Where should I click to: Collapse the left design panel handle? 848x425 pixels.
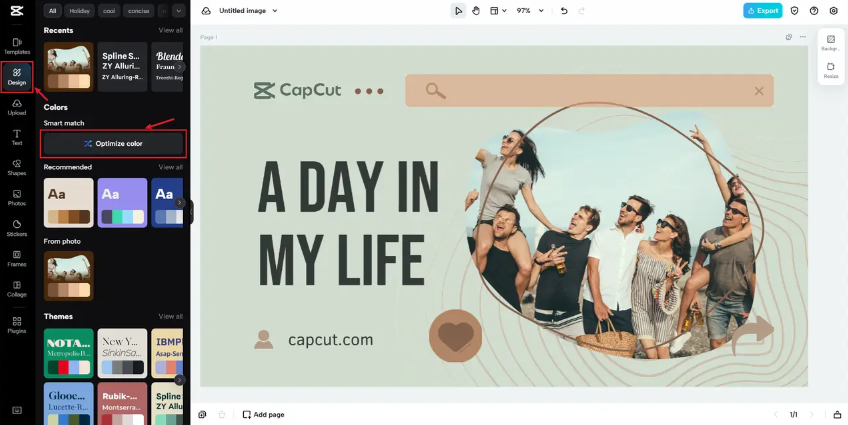click(191, 212)
